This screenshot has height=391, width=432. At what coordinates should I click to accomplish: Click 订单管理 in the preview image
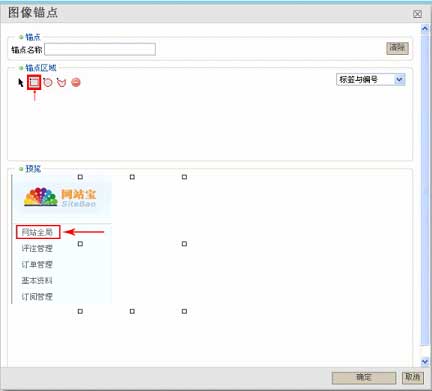tap(37, 265)
